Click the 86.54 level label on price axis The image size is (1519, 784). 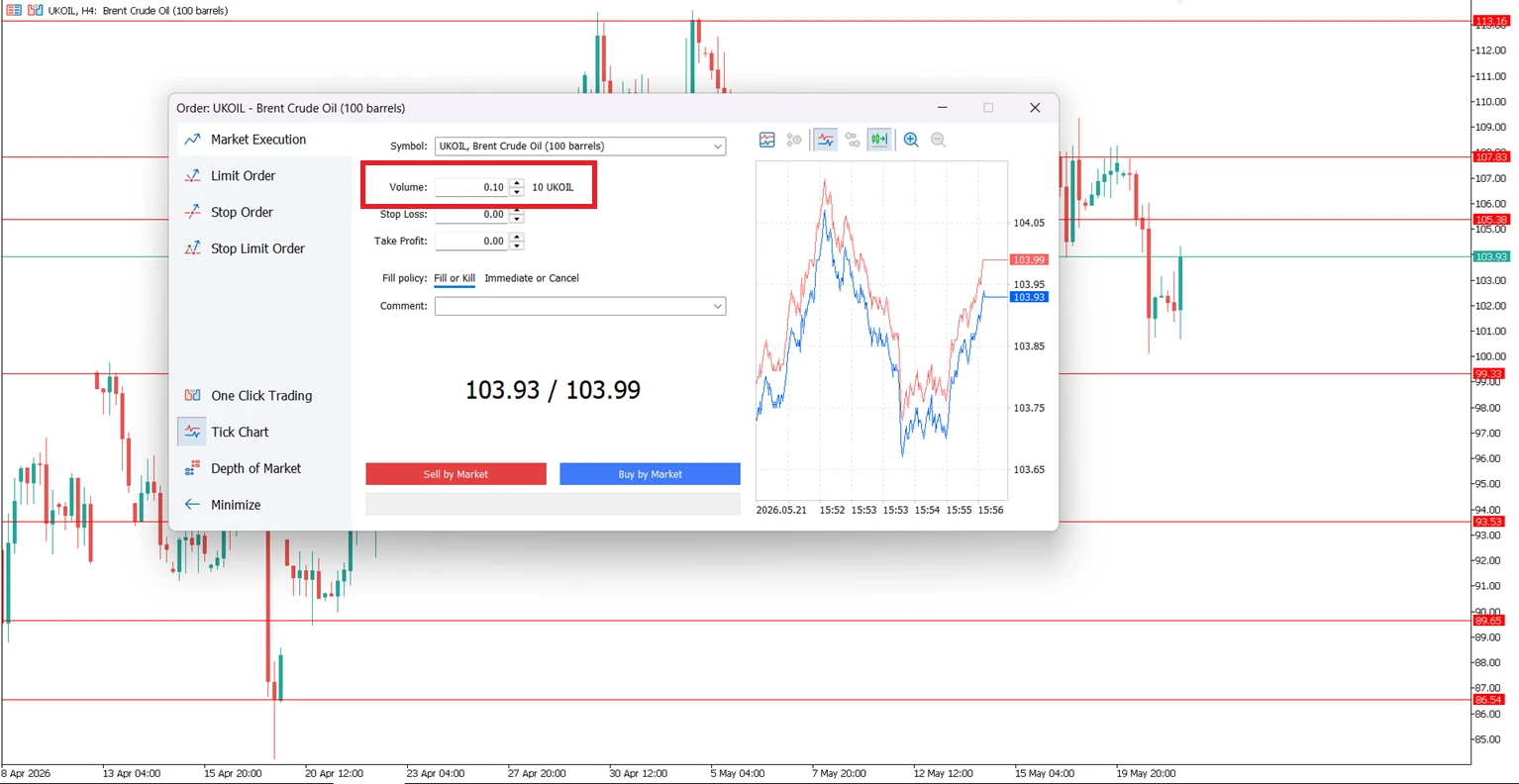tap(1488, 700)
